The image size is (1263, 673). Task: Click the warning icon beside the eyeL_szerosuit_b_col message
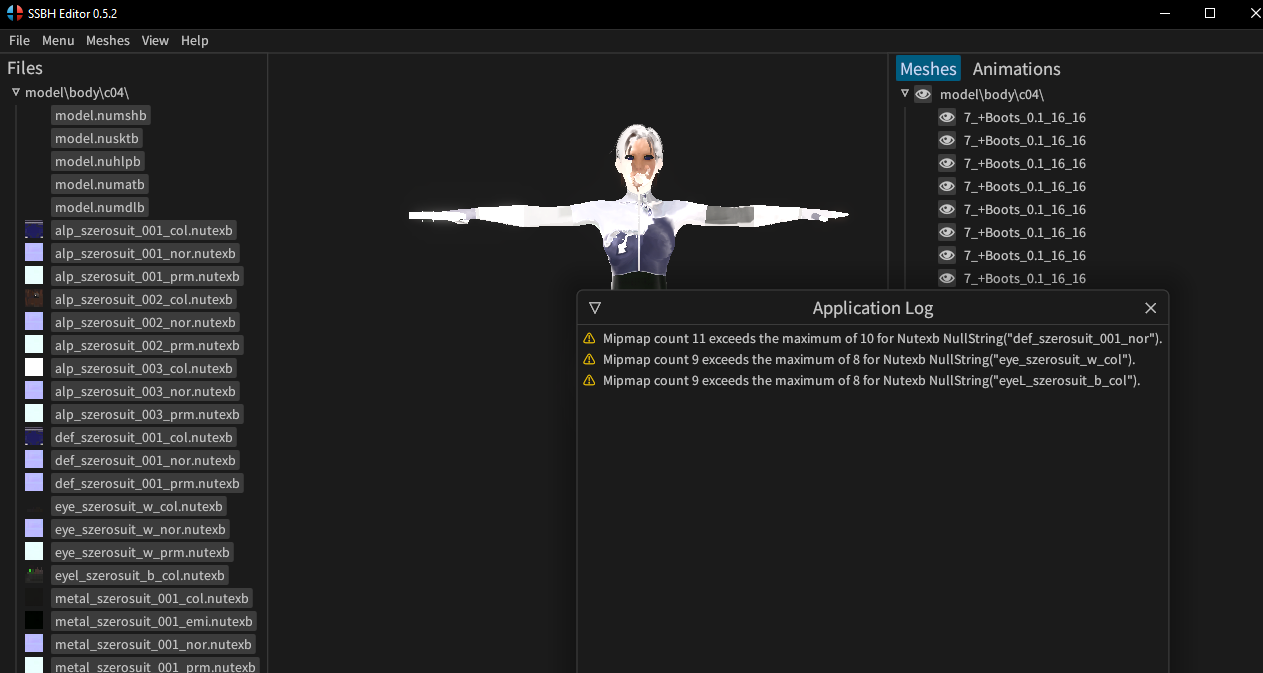tap(589, 380)
